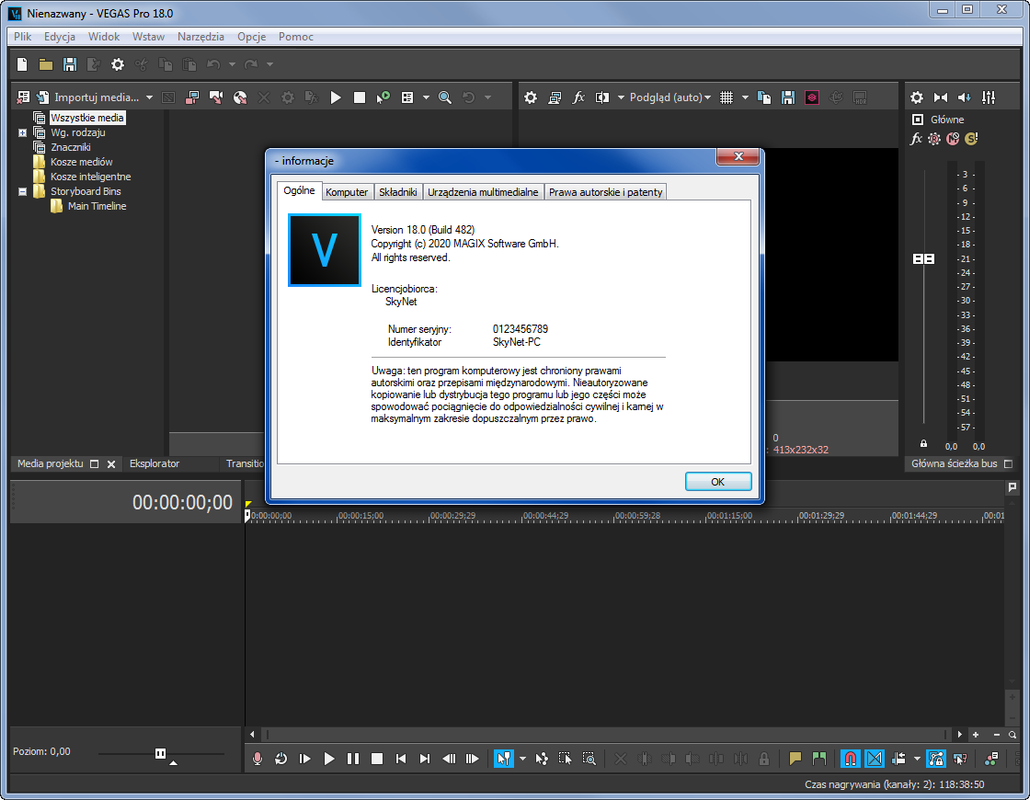Open the overlays dropdown next to the grid
Viewport: 1030px width, 800px height.
point(745,97)
